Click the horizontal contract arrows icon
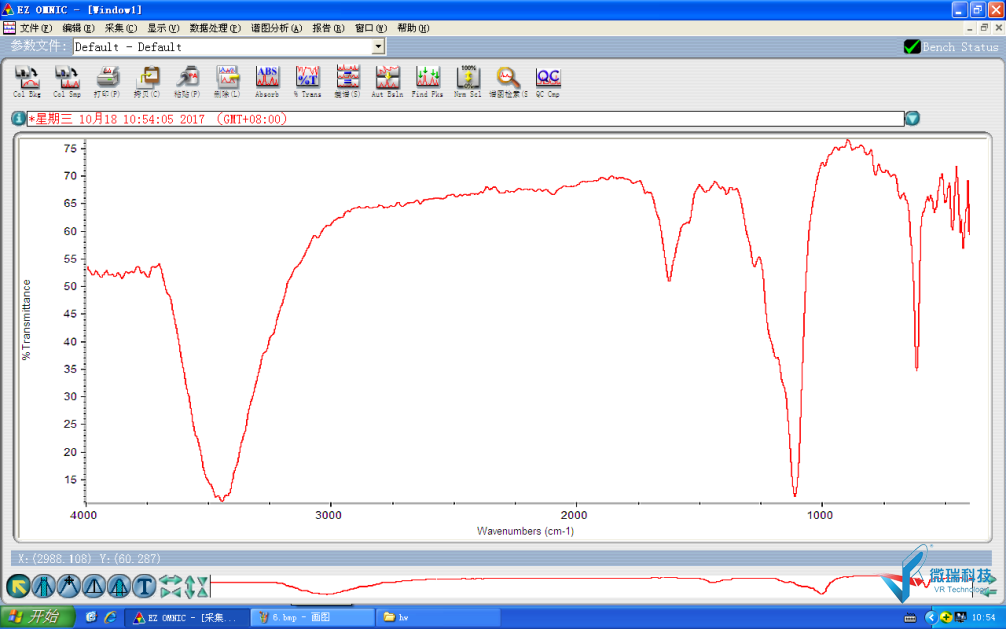This screenshot has height=629, width=1006. [171, 592]
